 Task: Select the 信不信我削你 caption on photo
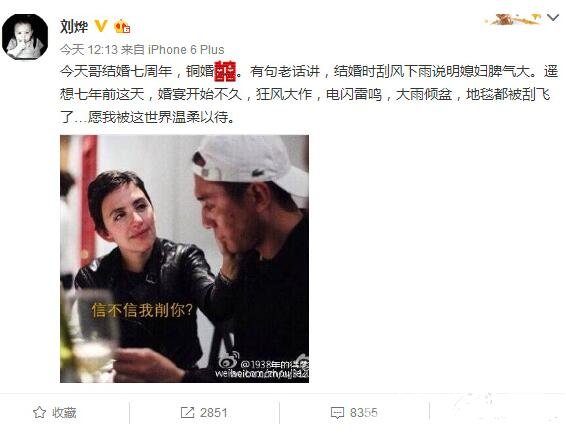tap(143, 310)
